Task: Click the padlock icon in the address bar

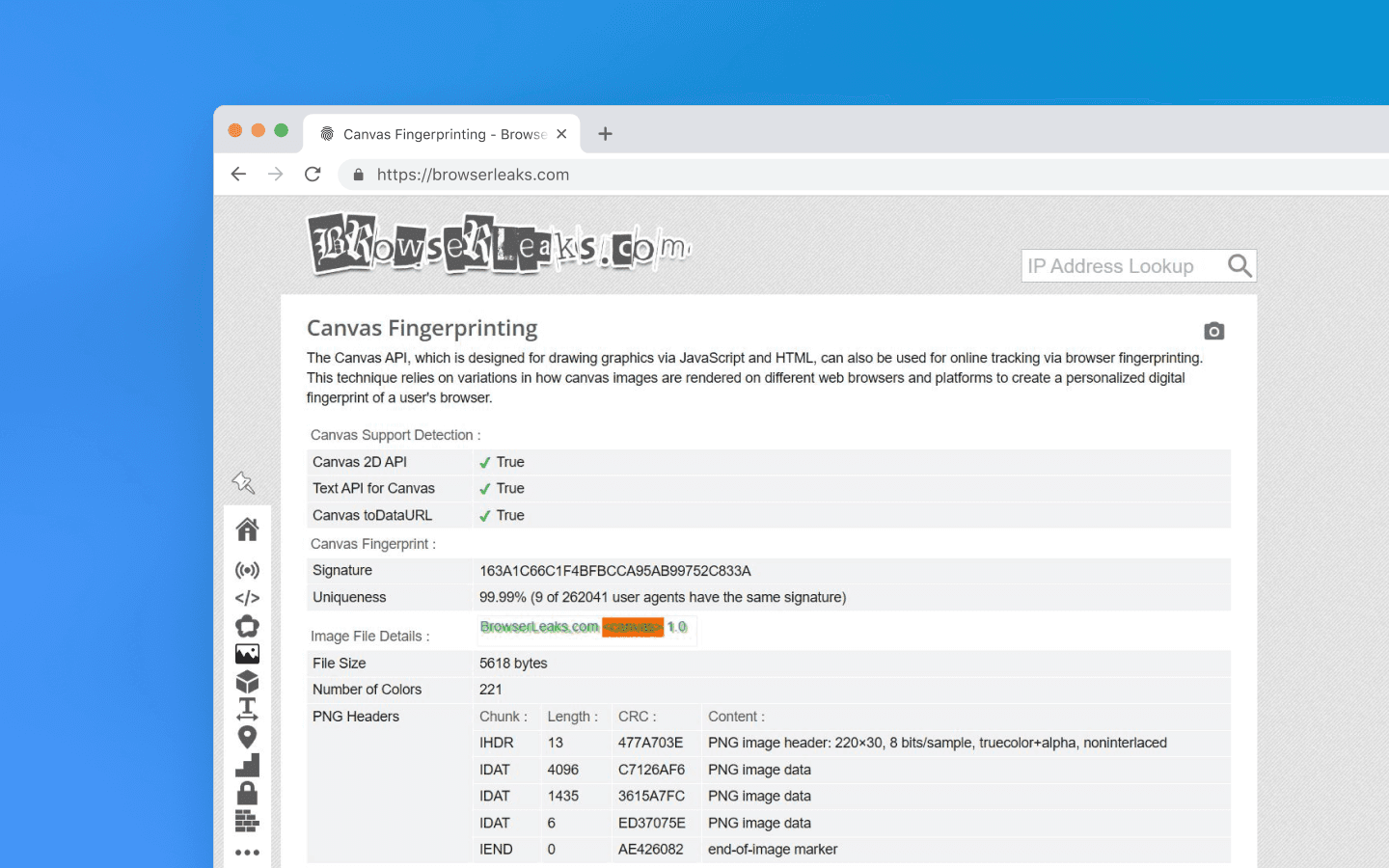Action: [x=359, y=175]
